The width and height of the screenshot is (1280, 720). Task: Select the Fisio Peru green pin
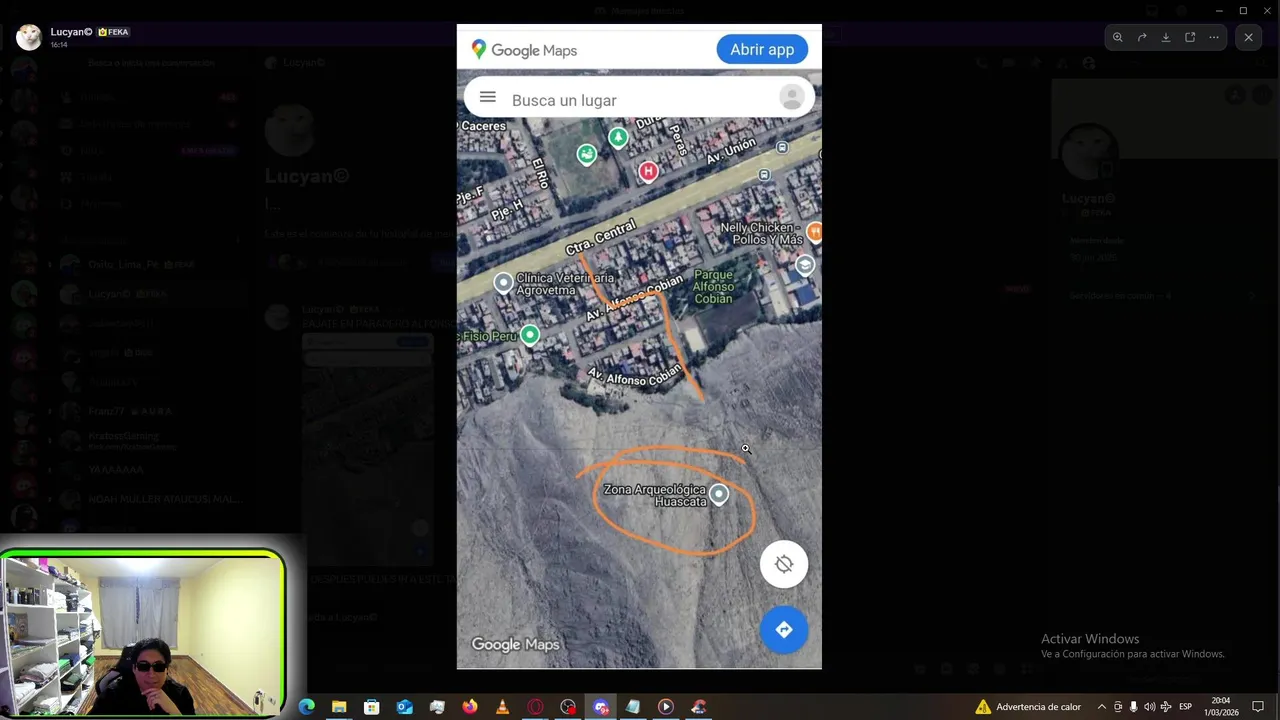pos(530,335)
